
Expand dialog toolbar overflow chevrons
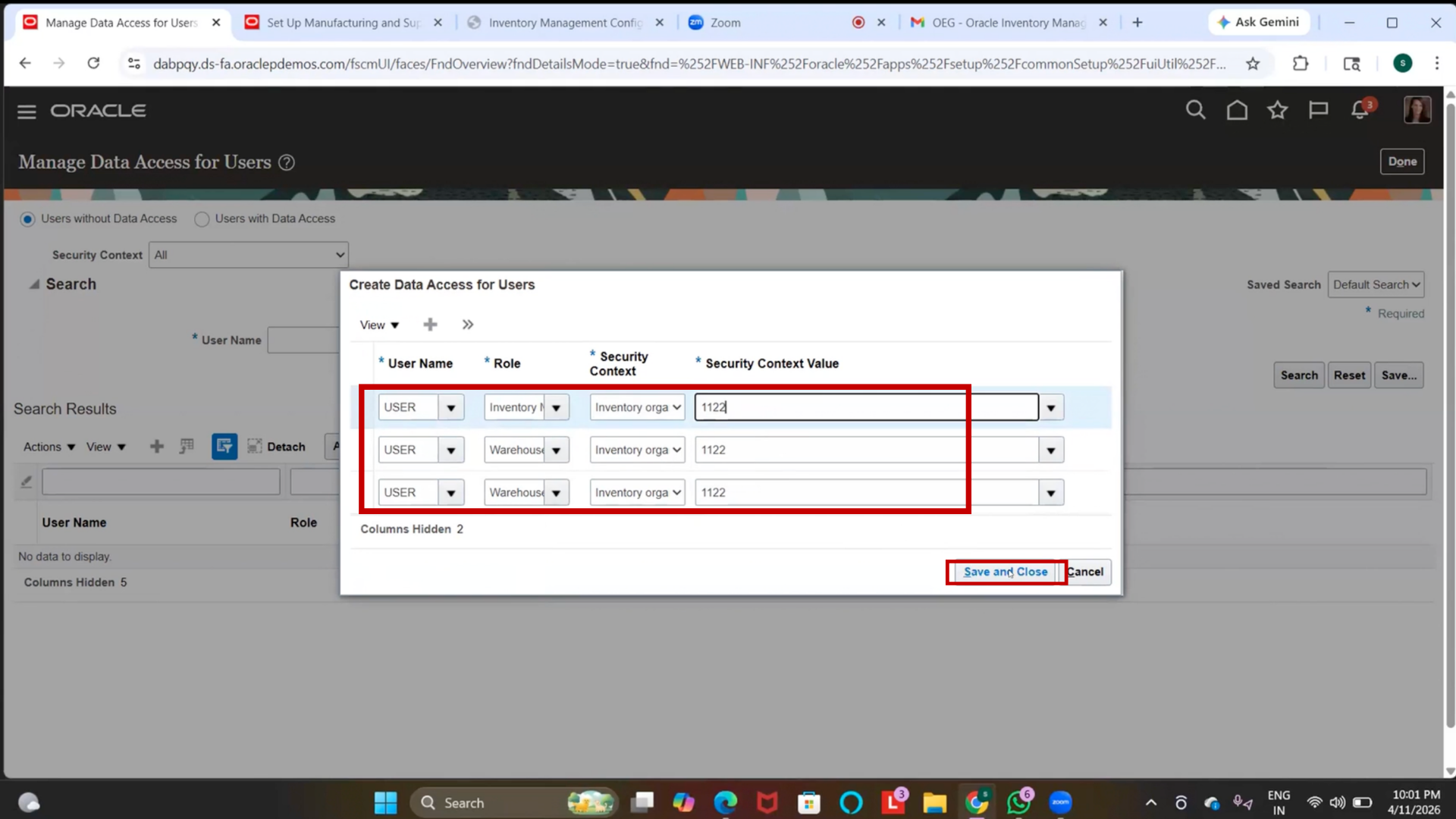468,325
